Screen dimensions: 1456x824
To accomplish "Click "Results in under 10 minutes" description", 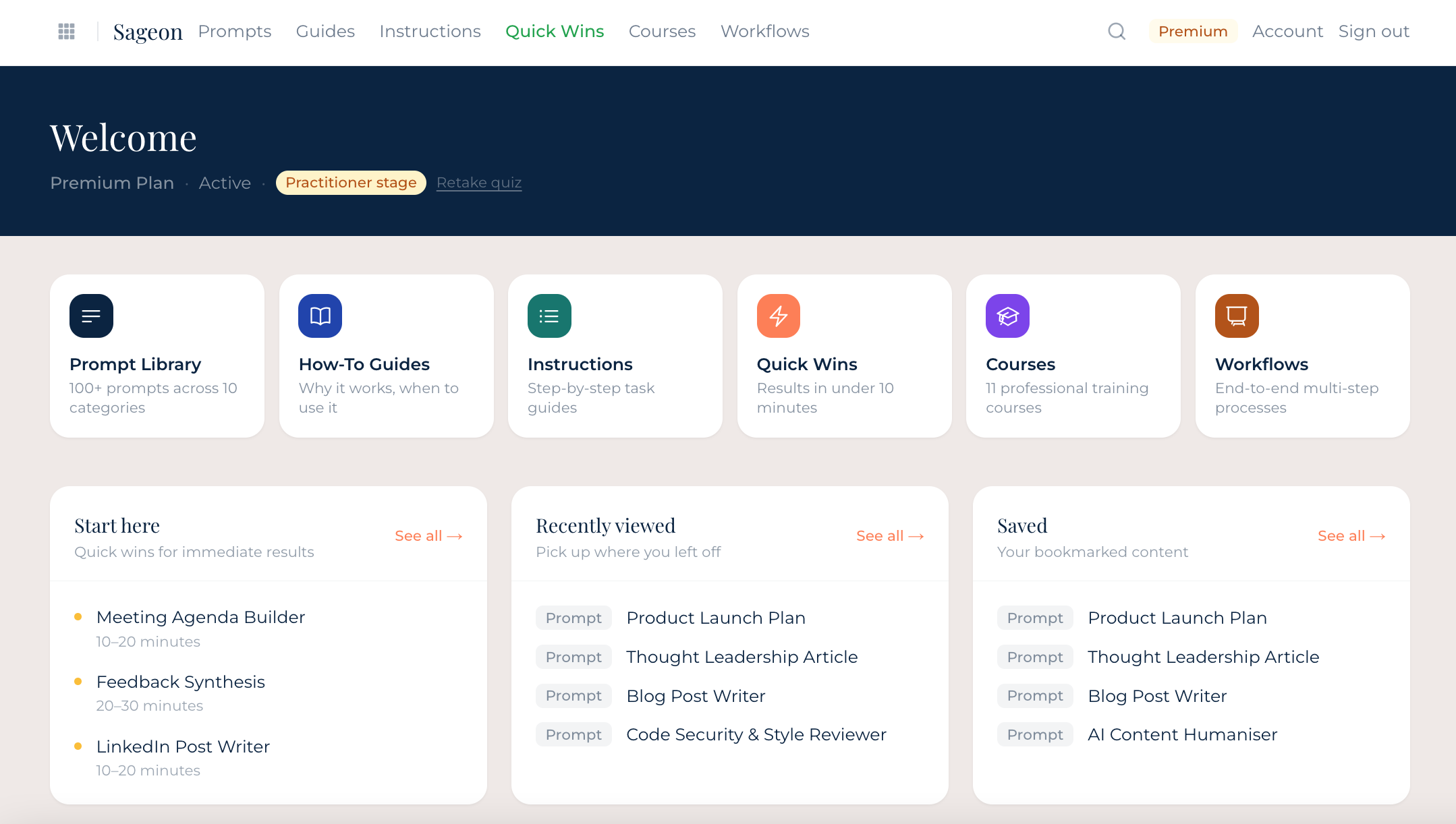I will point(825,398).
